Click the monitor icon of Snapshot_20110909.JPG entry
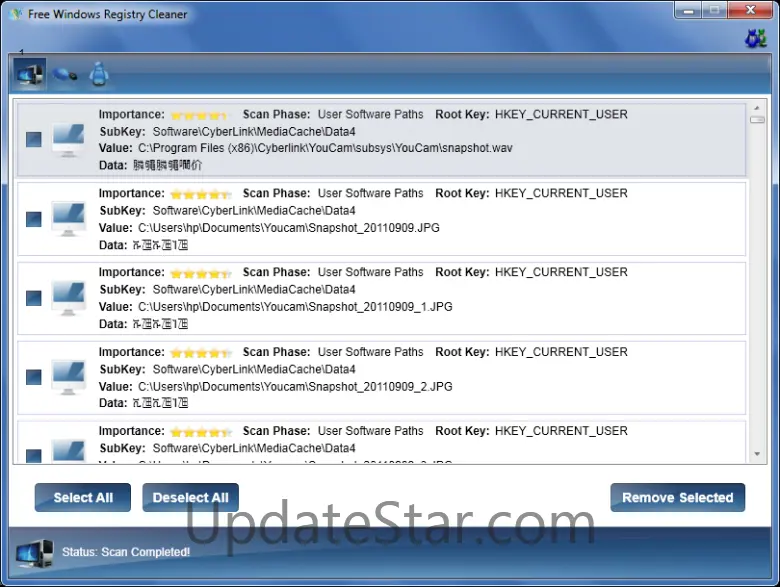780x587 pixels. pyautogui.click(x=69, y=219)
